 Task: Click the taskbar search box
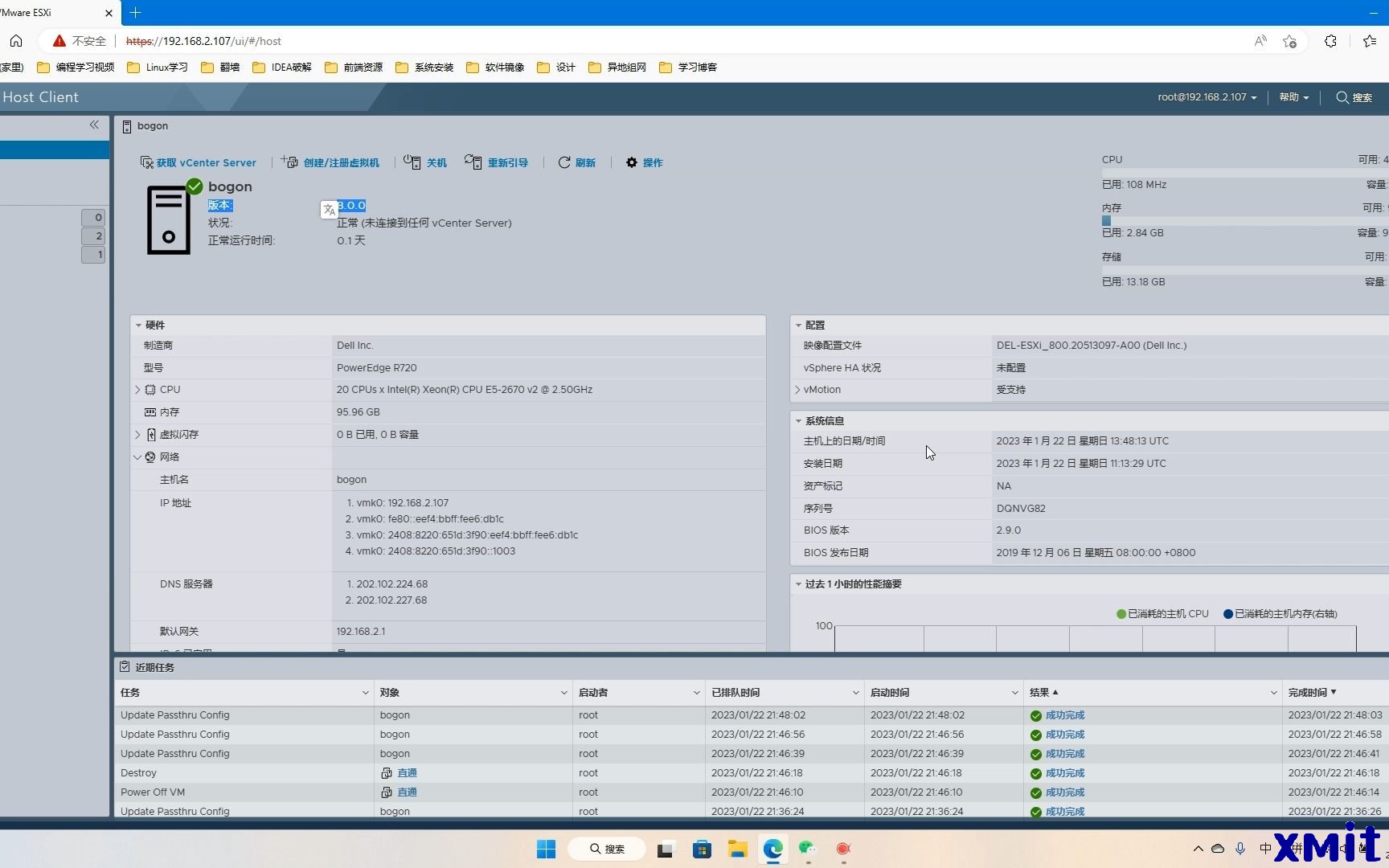click(x=607, y=850)
